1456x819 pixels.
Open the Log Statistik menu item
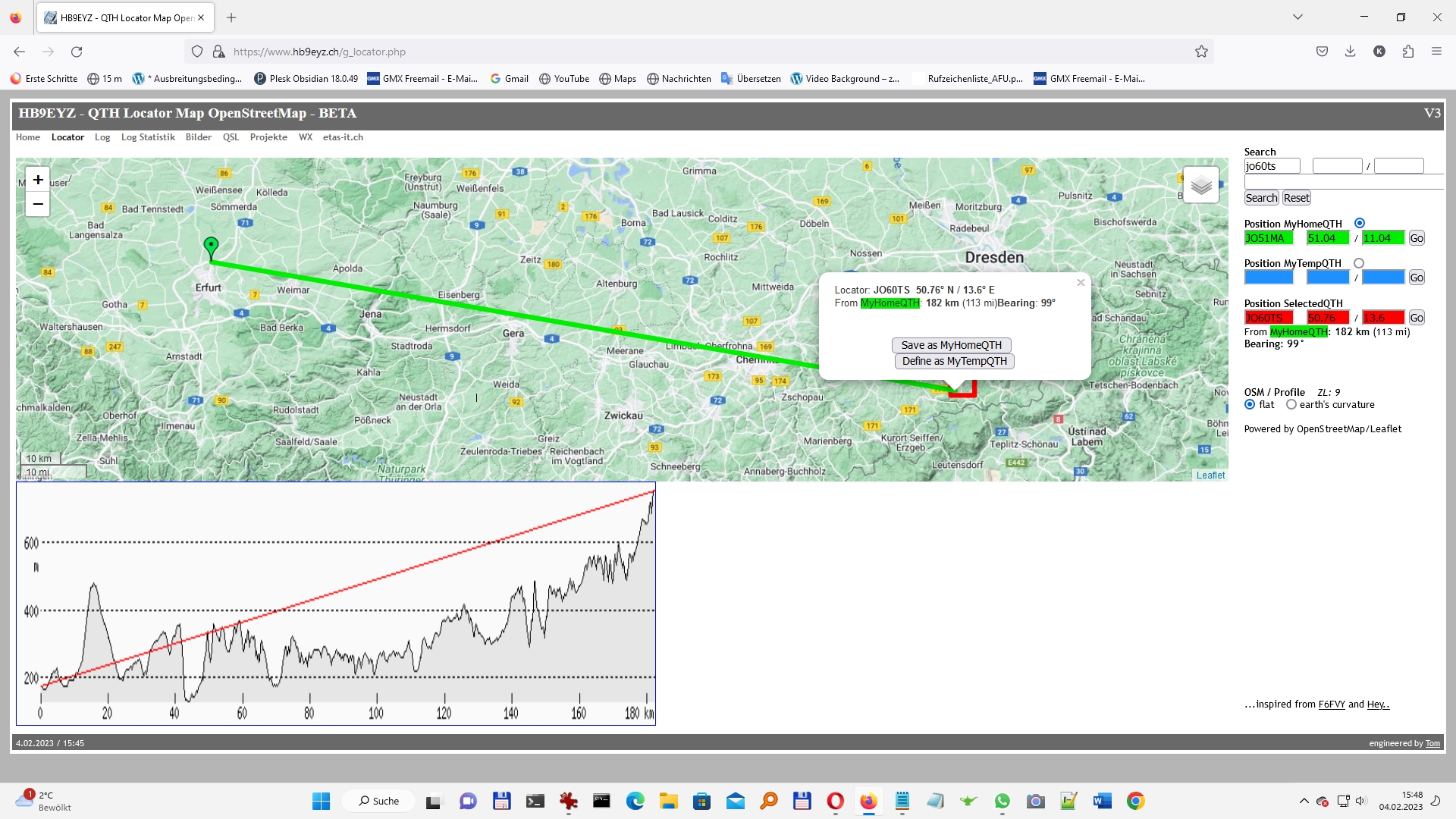(148, 137)
